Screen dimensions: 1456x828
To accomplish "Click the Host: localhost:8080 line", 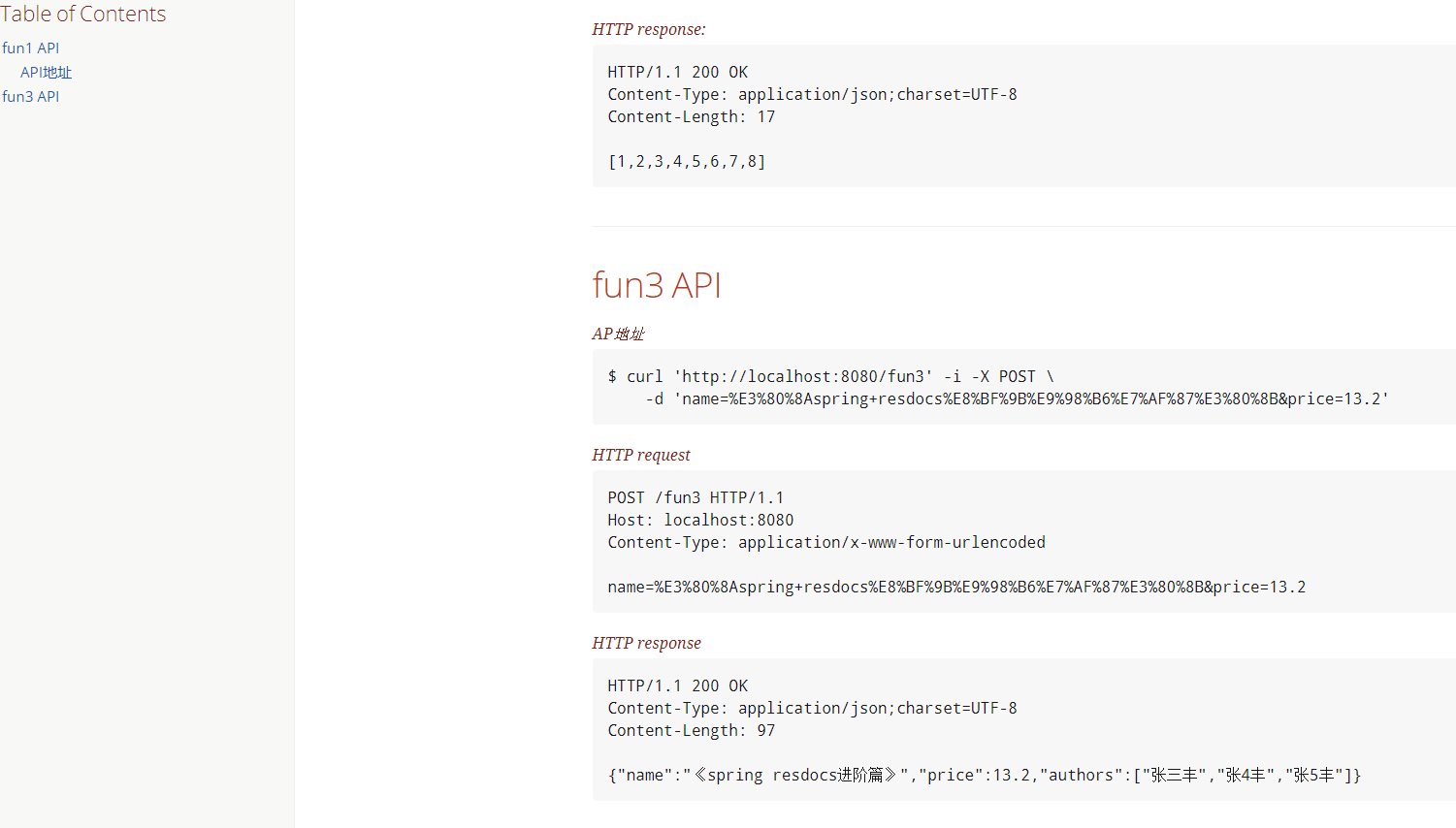I will (x=700, y=520).
